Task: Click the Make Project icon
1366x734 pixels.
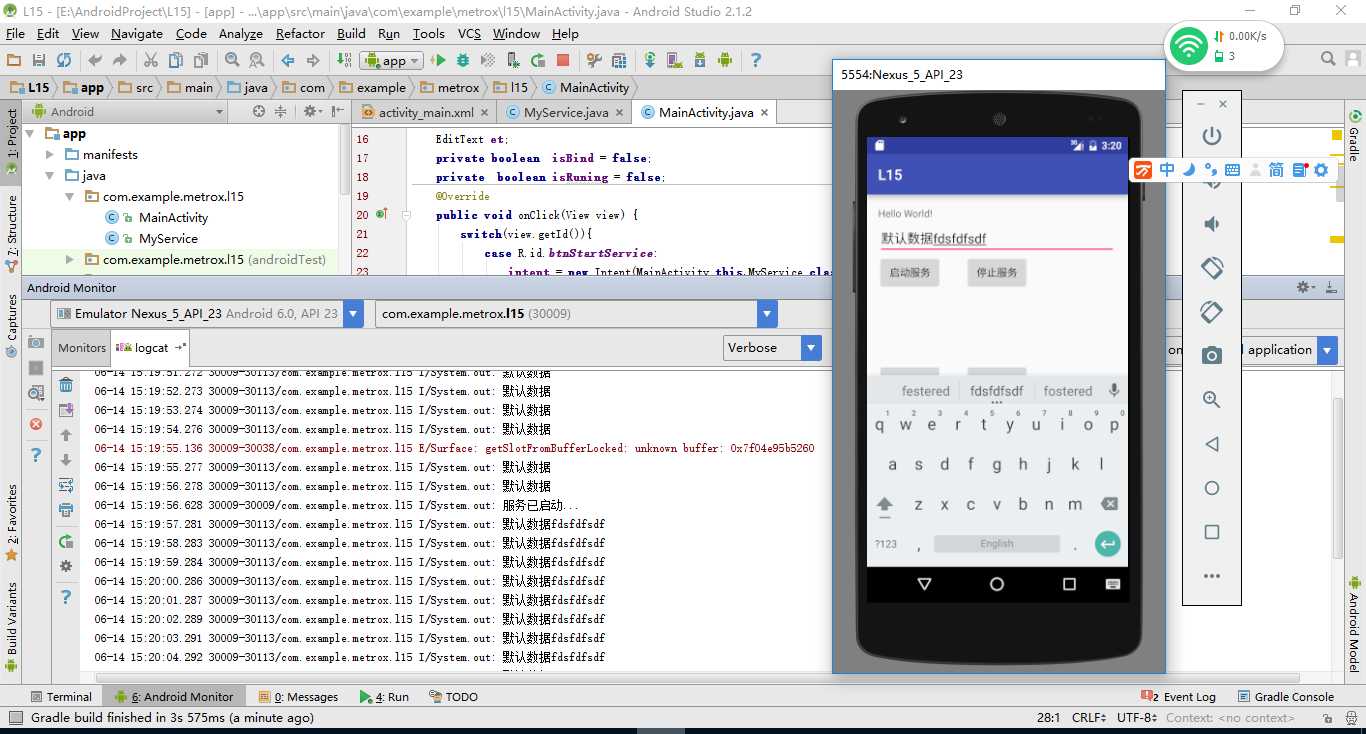Action: 345,60
